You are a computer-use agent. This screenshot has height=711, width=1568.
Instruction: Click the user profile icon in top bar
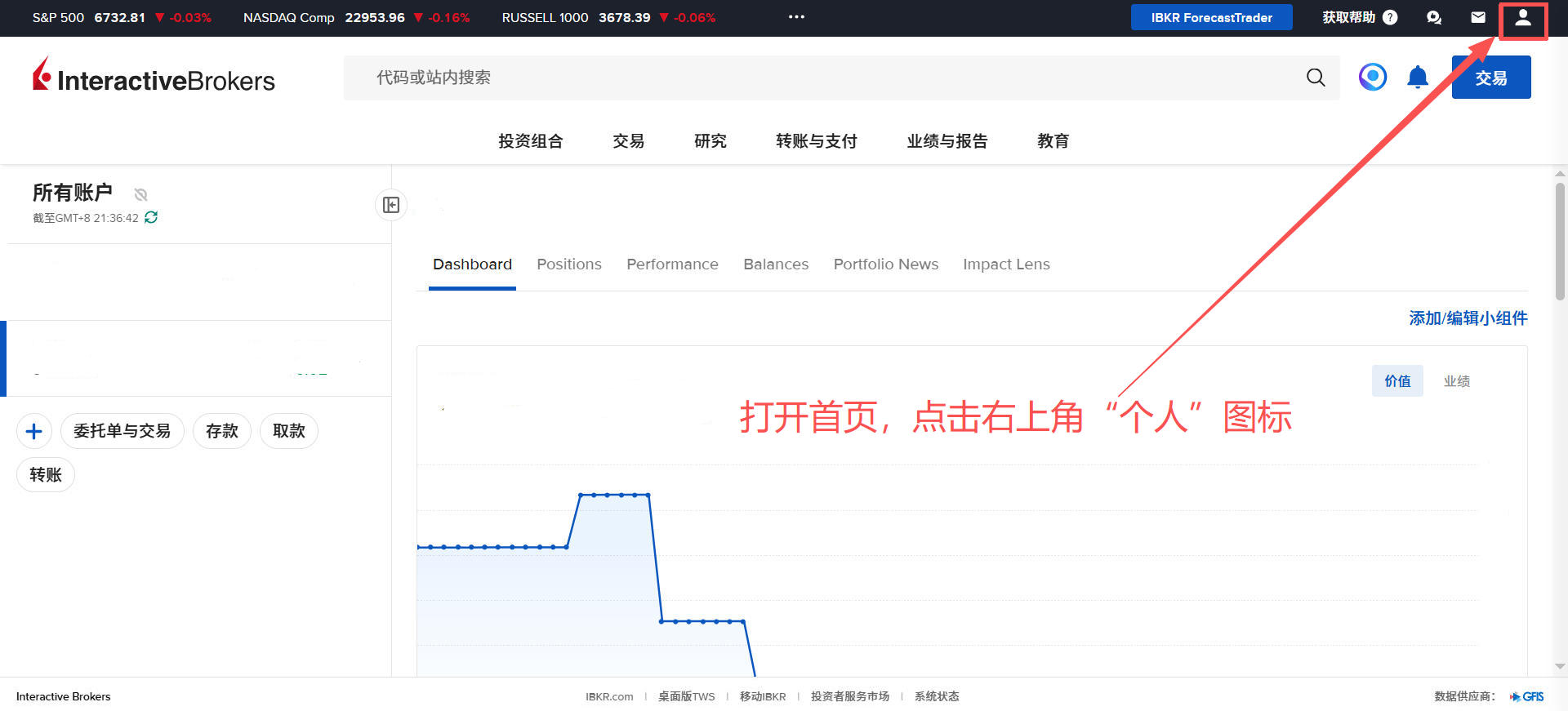(x=1523, y=18)
